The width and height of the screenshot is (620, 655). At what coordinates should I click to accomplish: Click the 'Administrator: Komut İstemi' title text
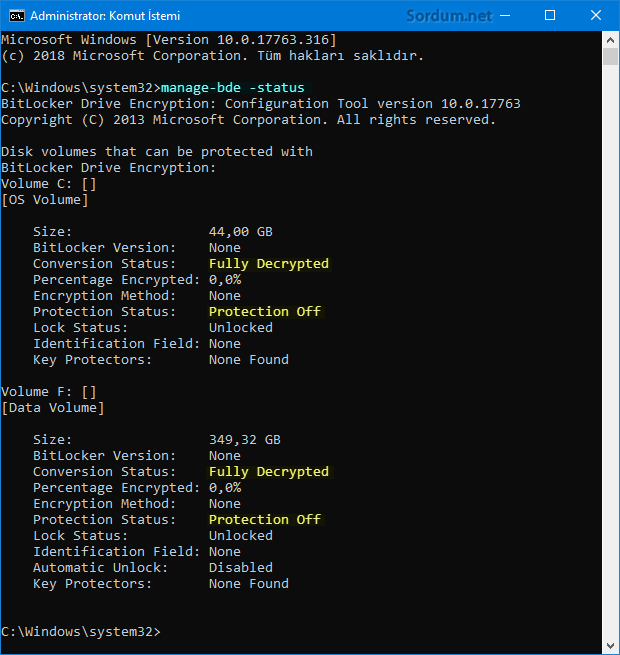click(105, 16)
